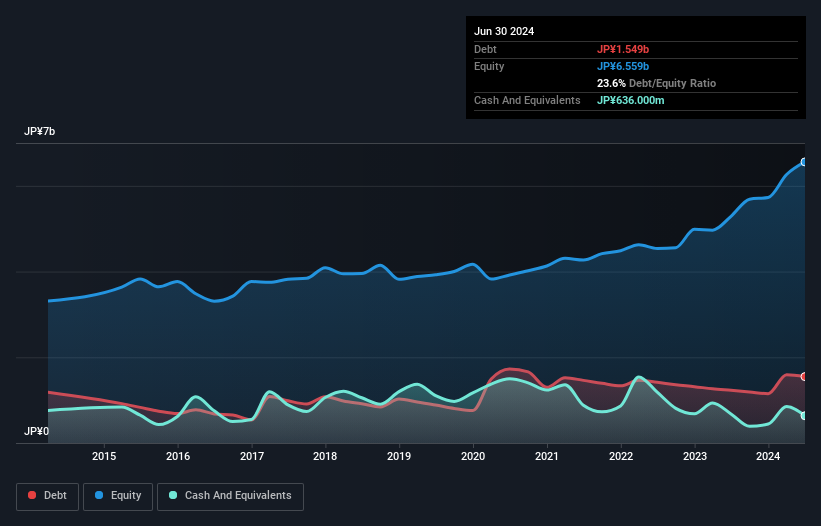
Task: Click the 2016 x-axis label
Action: pos(178,456)
